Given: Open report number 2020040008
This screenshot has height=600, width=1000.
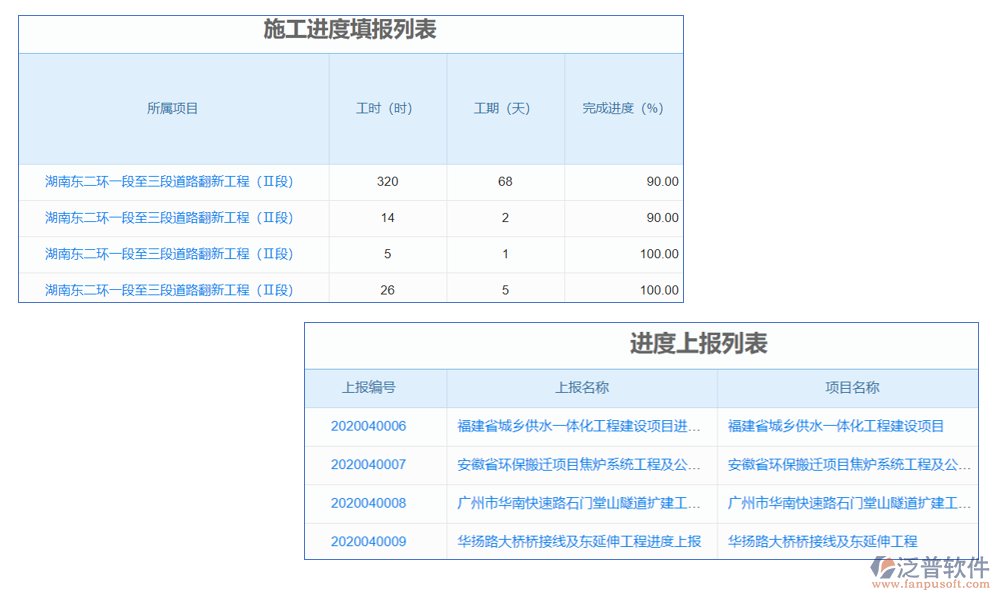Looking at the screenshot, I should click(x=368, y=503).
